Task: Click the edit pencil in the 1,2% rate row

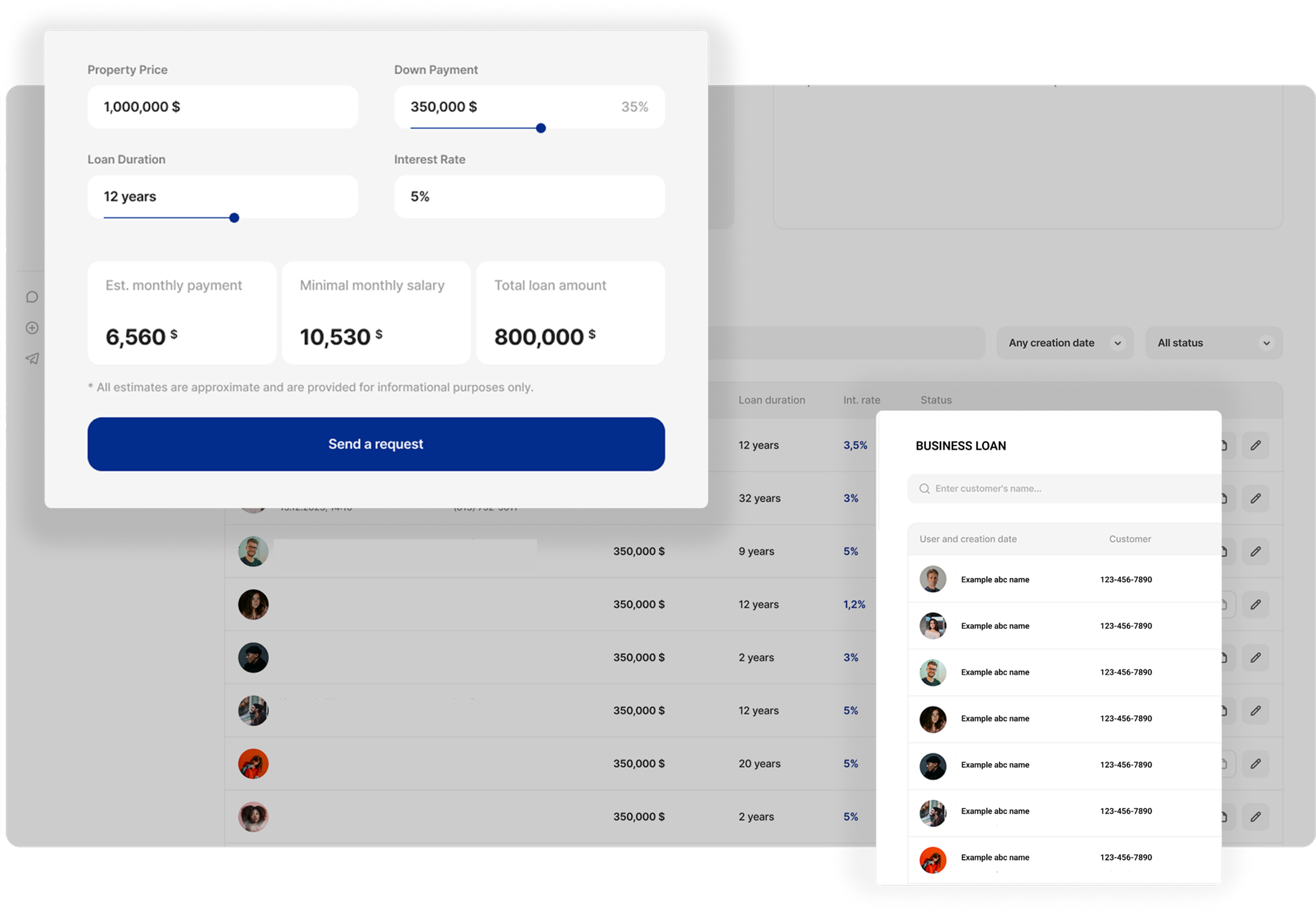Action: pos(1255,604)
